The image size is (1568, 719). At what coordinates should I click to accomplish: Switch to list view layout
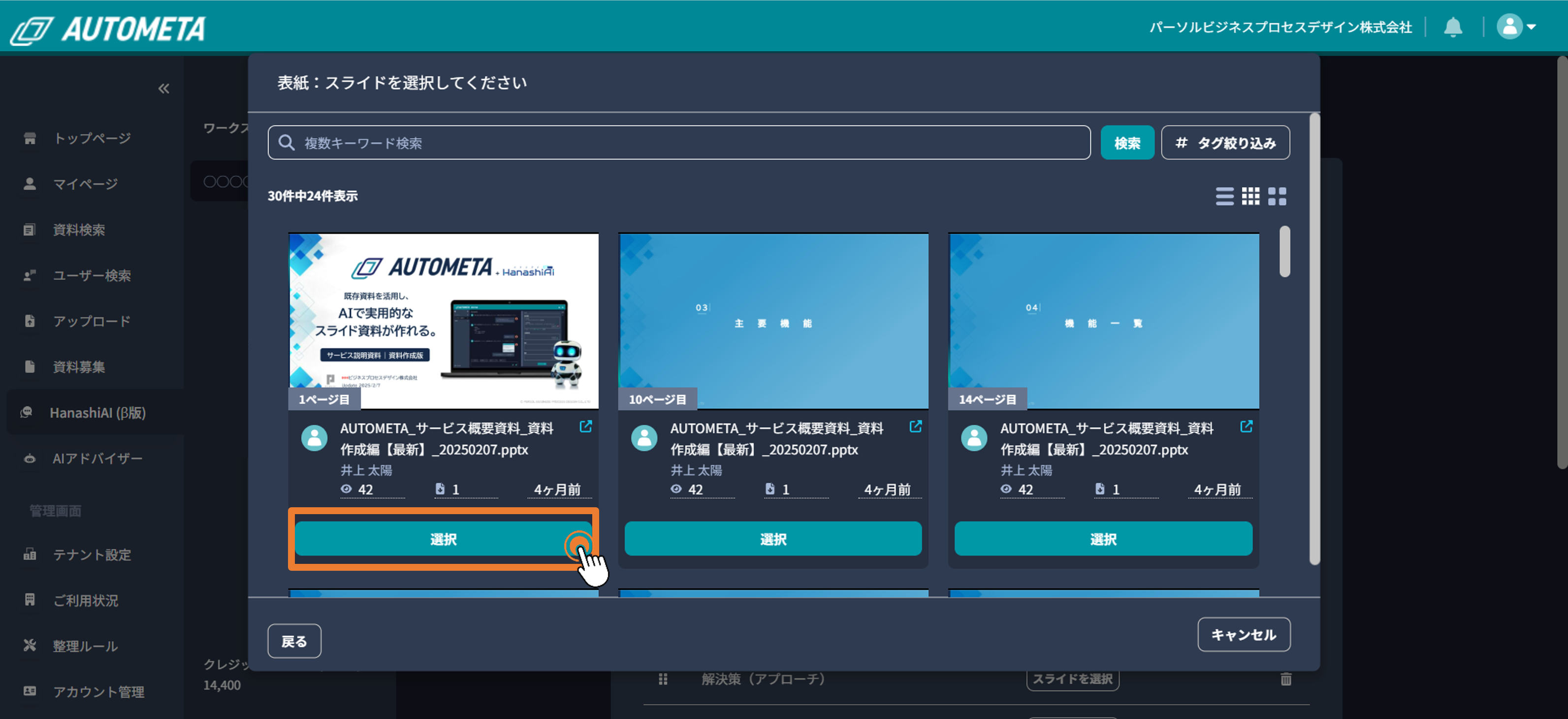point(1224,196)
